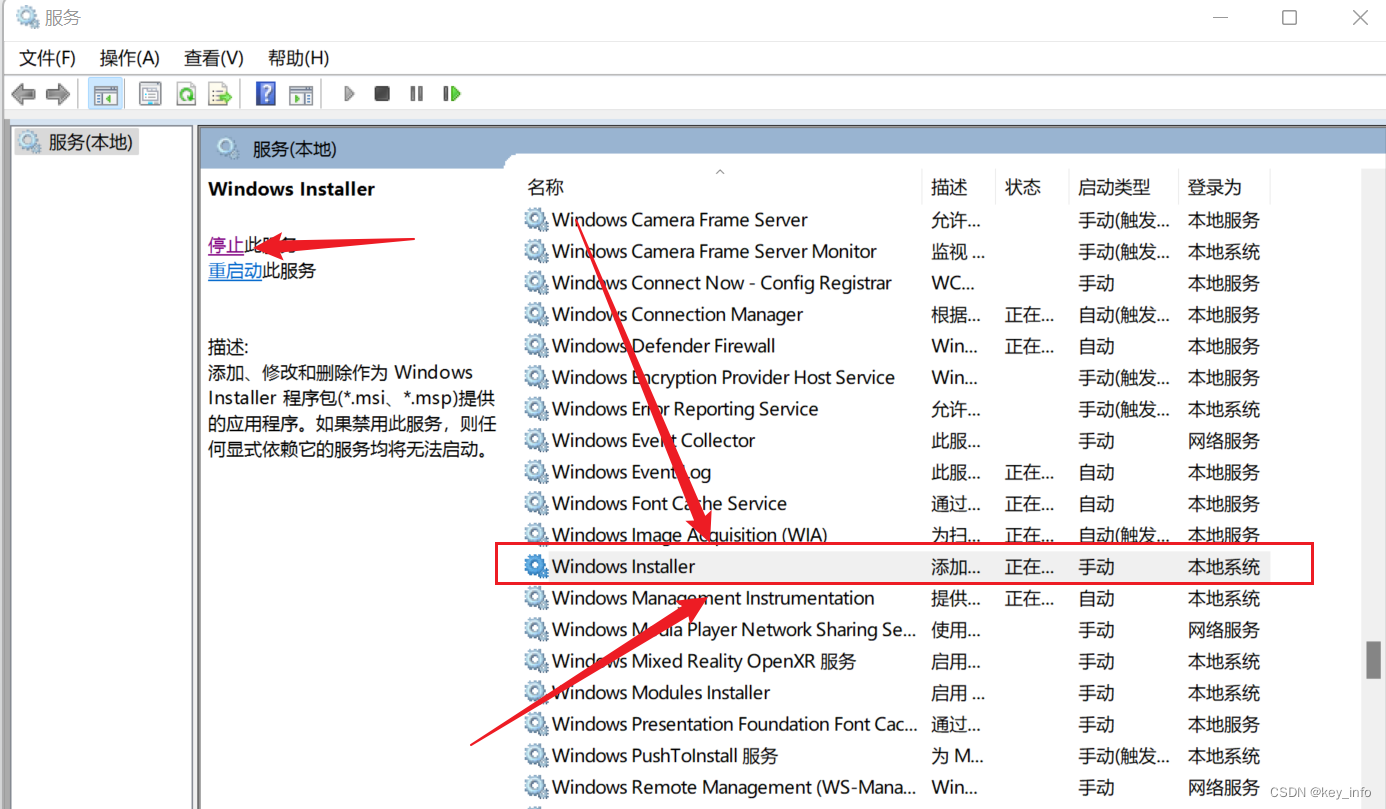Open the 操作(A) menu
Image resolution: width=1386 pixels, height=809 pixels.
(130, 58)
